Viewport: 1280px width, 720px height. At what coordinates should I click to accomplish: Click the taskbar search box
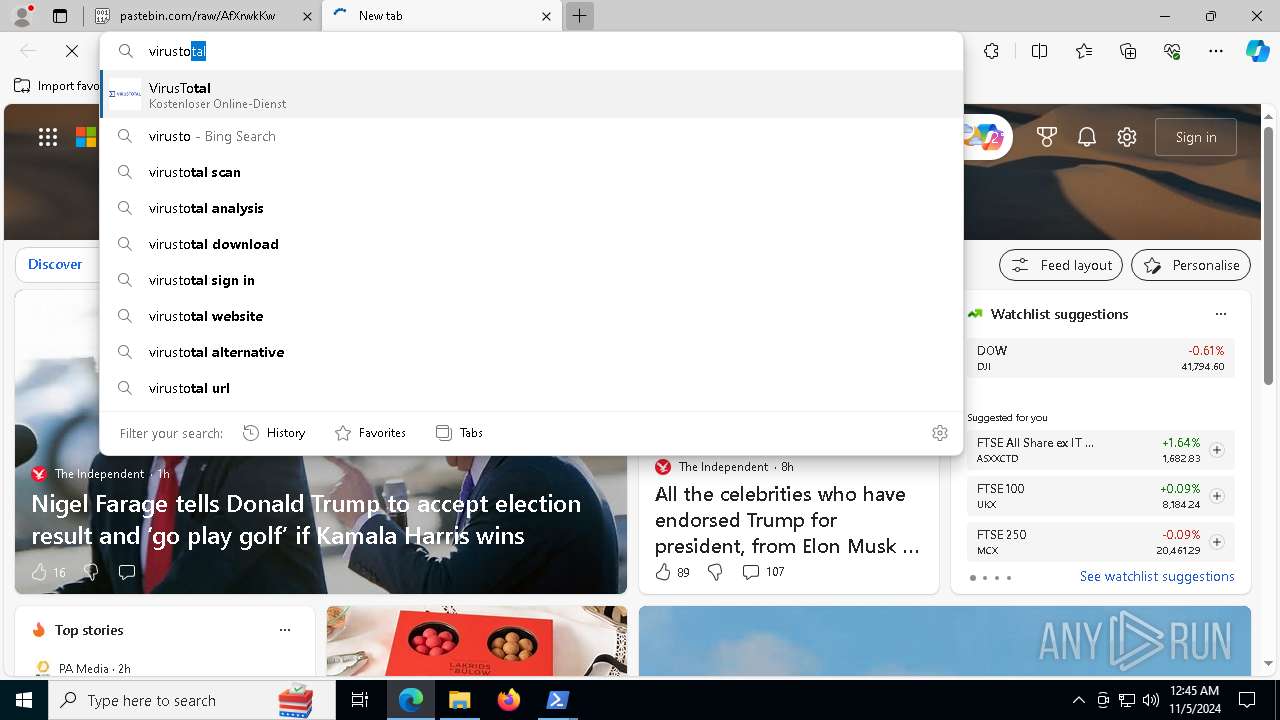(190, 700)
